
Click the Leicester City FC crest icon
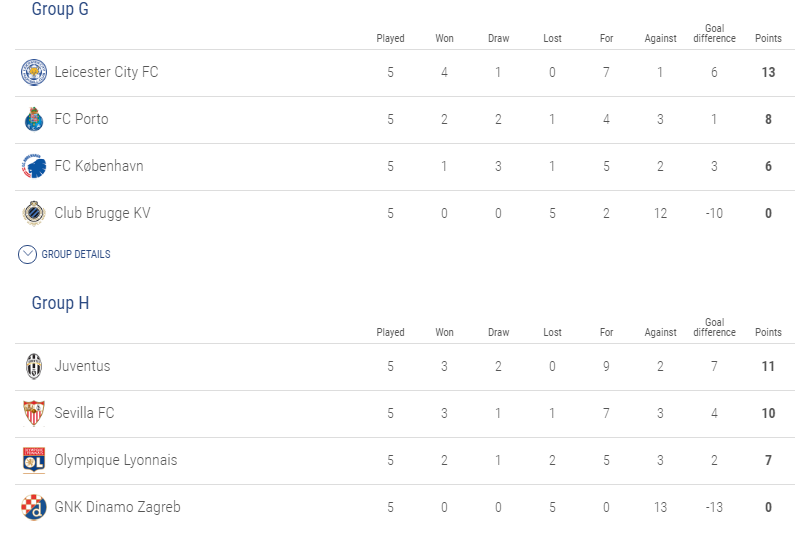click(34, 72)
